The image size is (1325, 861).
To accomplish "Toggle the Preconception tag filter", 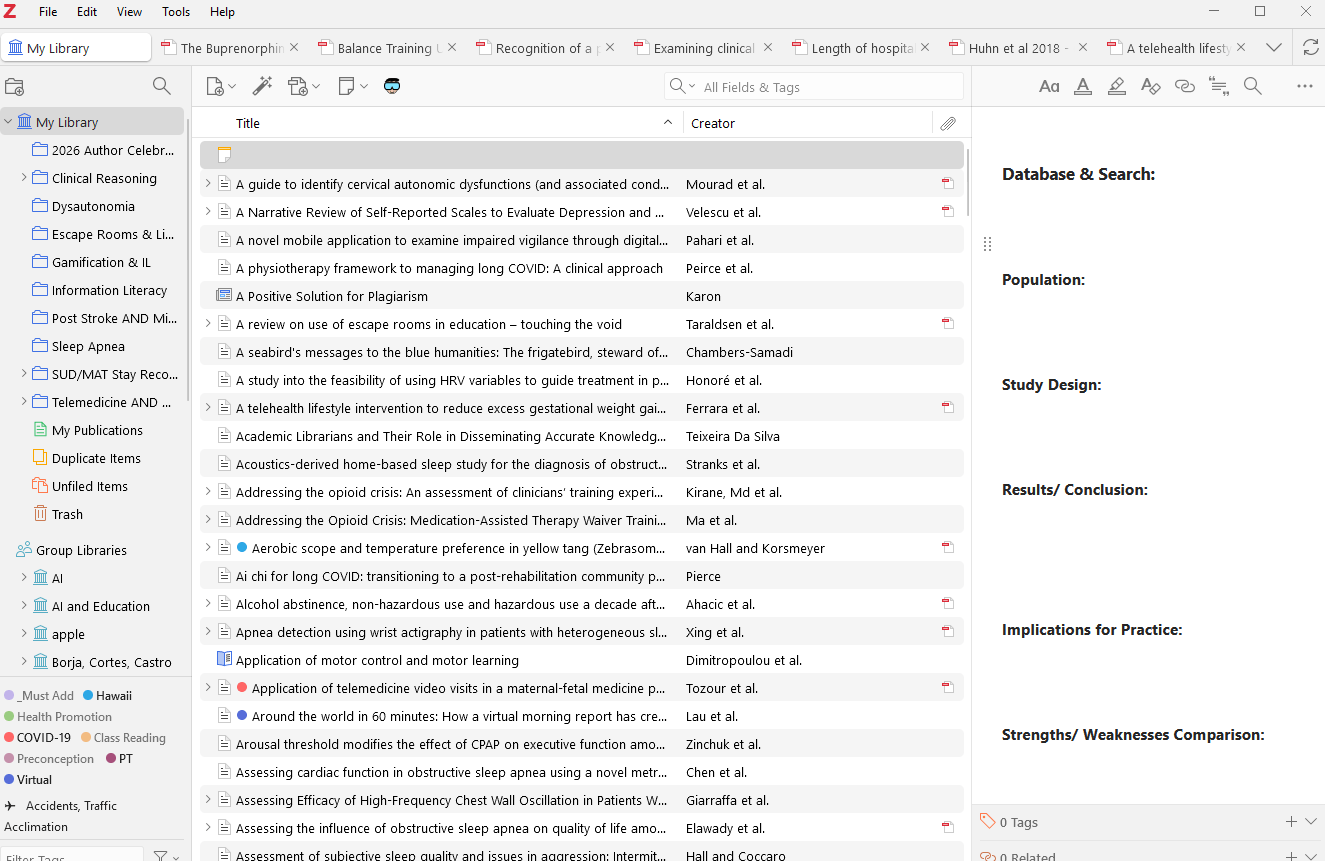I will pyautogui.click(x=49, y=758).
